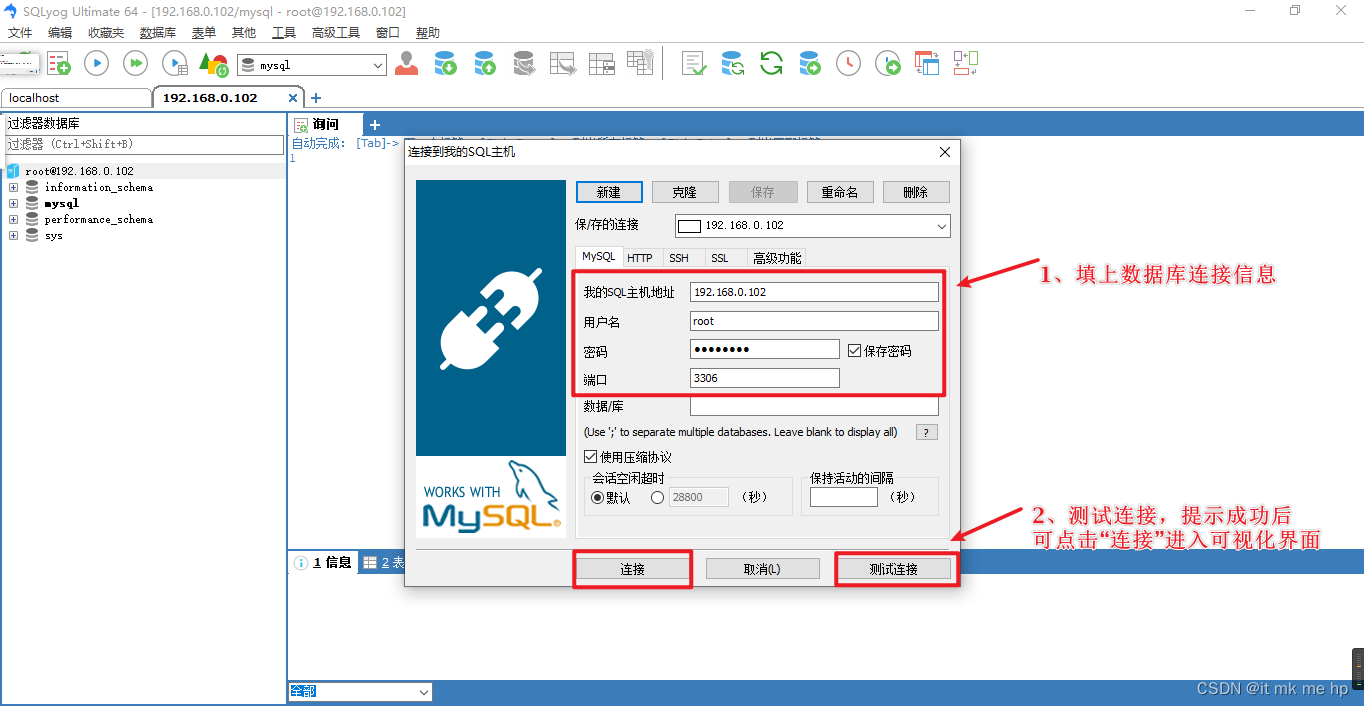The image size is (1364, 707).
Task: Click the 测试连接 button
Action: [x=893, y=569]
